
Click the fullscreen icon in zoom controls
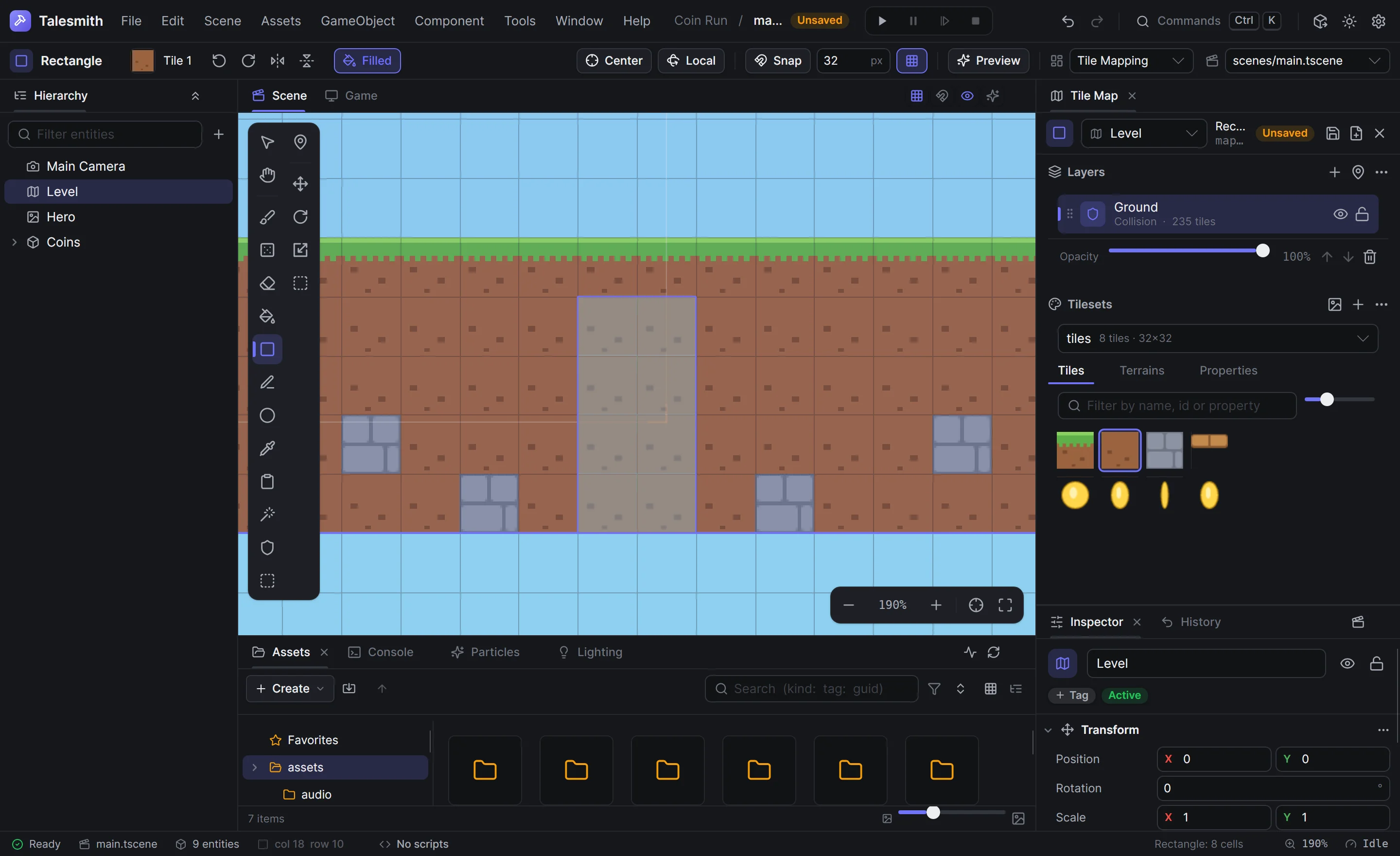tap(1005, 605)
